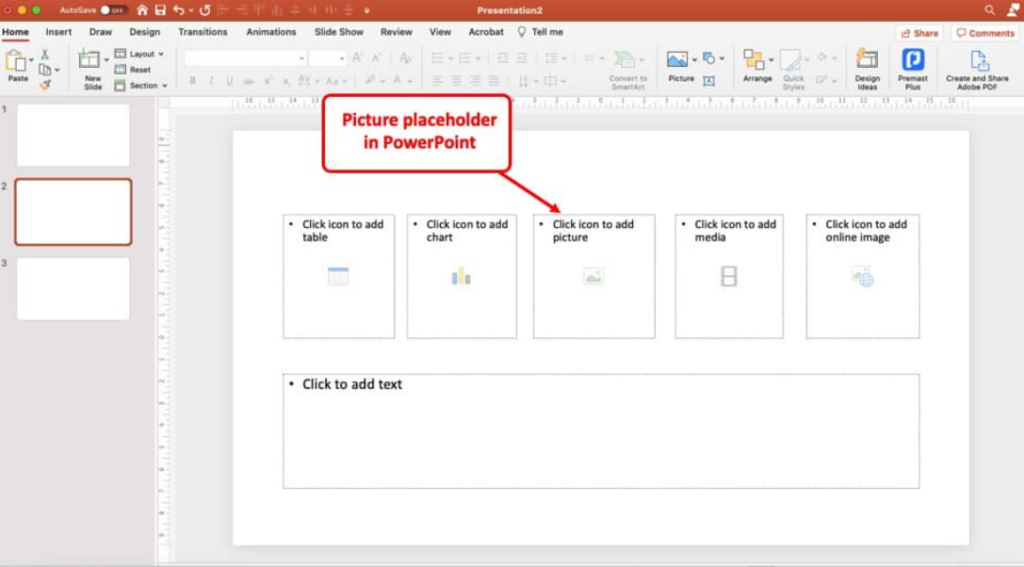Click the picture icon in the slide placeholder
This screenshot has height=567, width=1024.
pos(593,277)
